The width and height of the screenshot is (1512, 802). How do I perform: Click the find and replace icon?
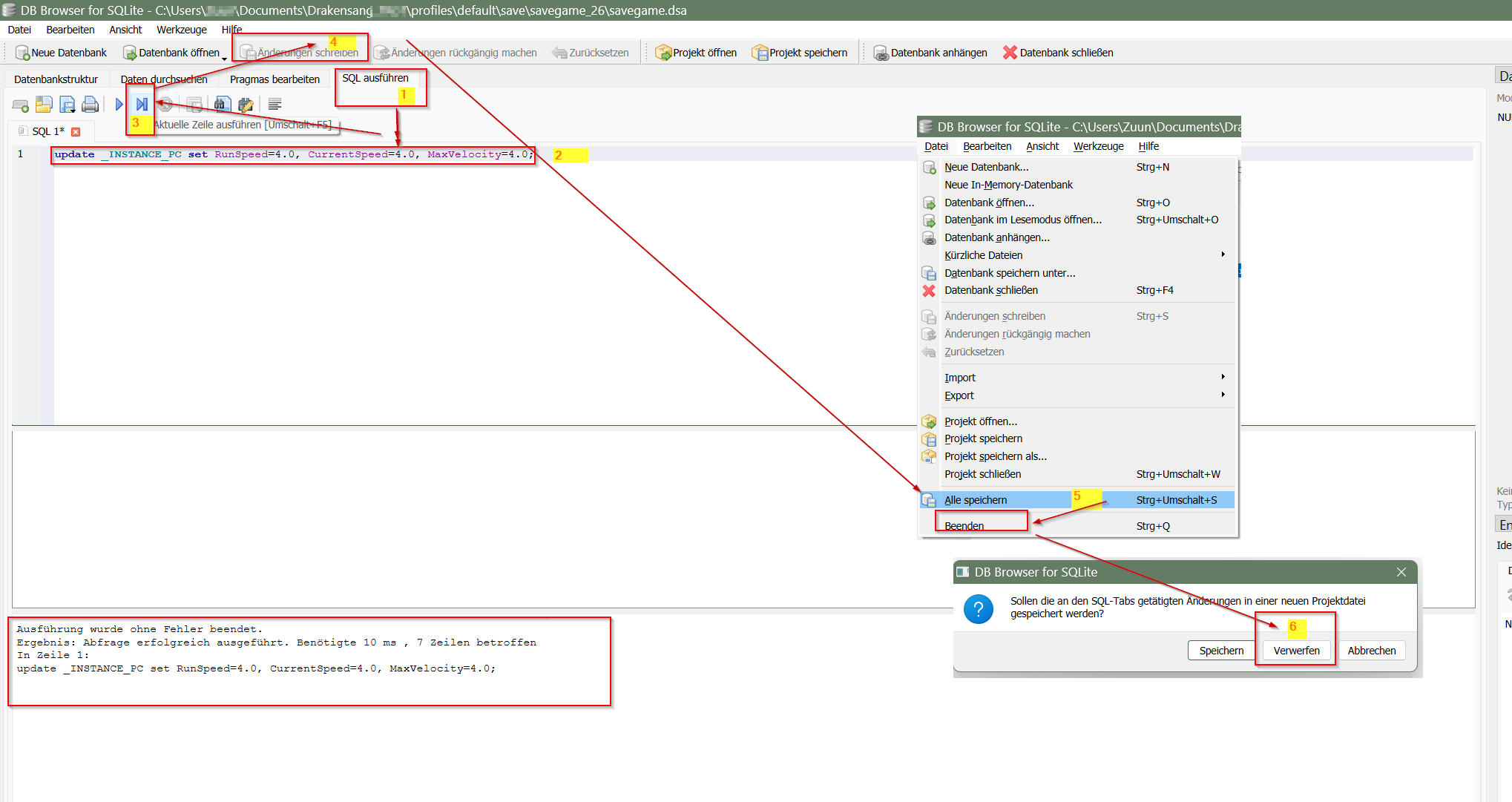coord(246,105)
